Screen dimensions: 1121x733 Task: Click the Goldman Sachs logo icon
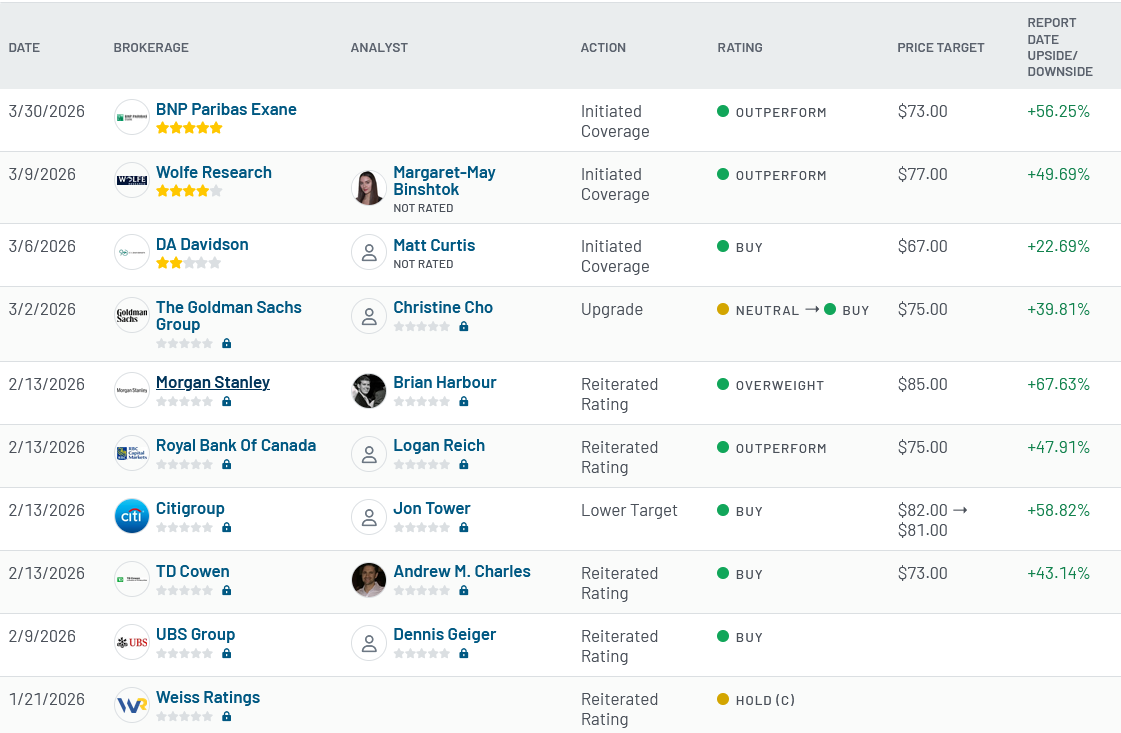[132, 315]
